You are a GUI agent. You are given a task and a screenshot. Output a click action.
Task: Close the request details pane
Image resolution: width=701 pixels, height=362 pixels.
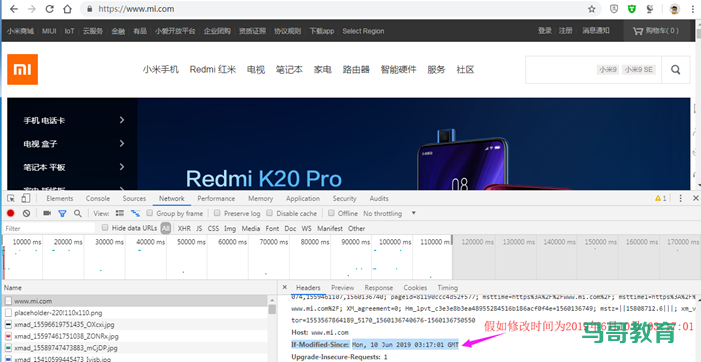click(x=285, y=287)
